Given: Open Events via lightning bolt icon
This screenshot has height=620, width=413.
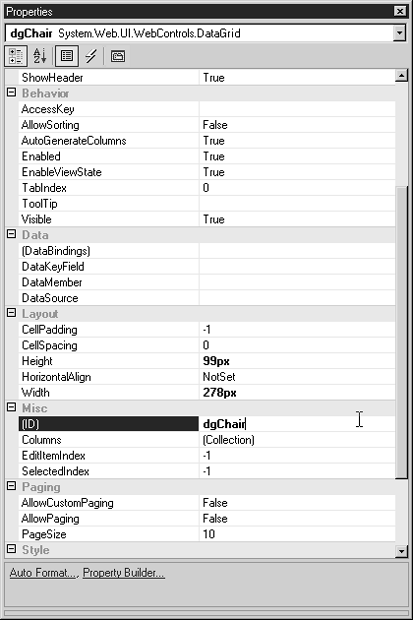Looking at the screenshot, I should coord(91,56).
